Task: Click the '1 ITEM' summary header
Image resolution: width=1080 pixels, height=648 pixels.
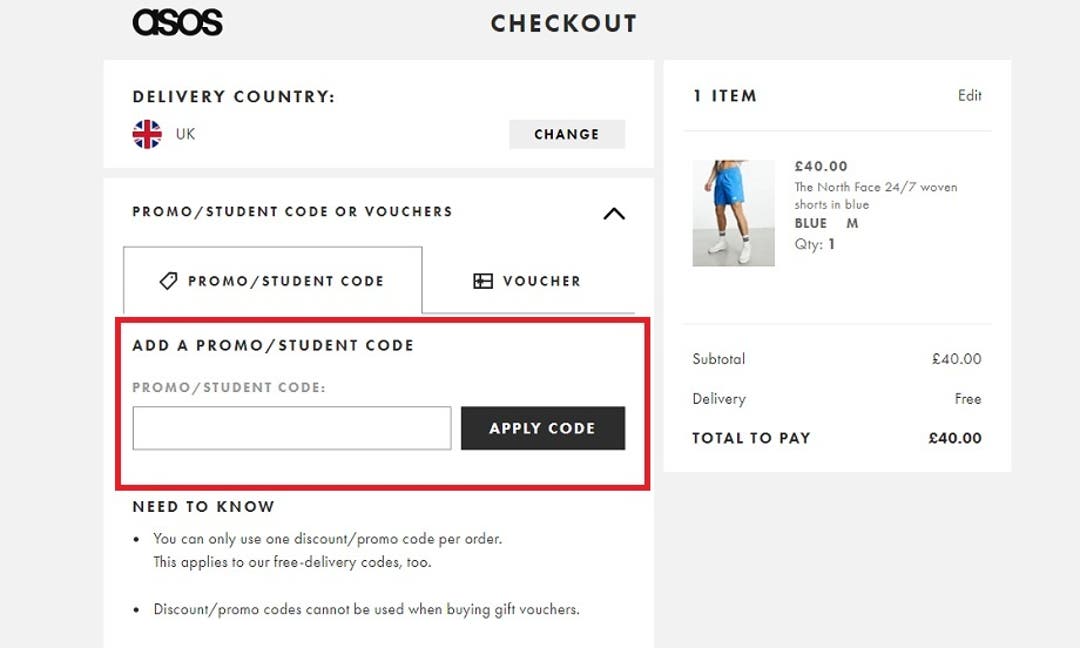Action: click(x=722, y=95)
